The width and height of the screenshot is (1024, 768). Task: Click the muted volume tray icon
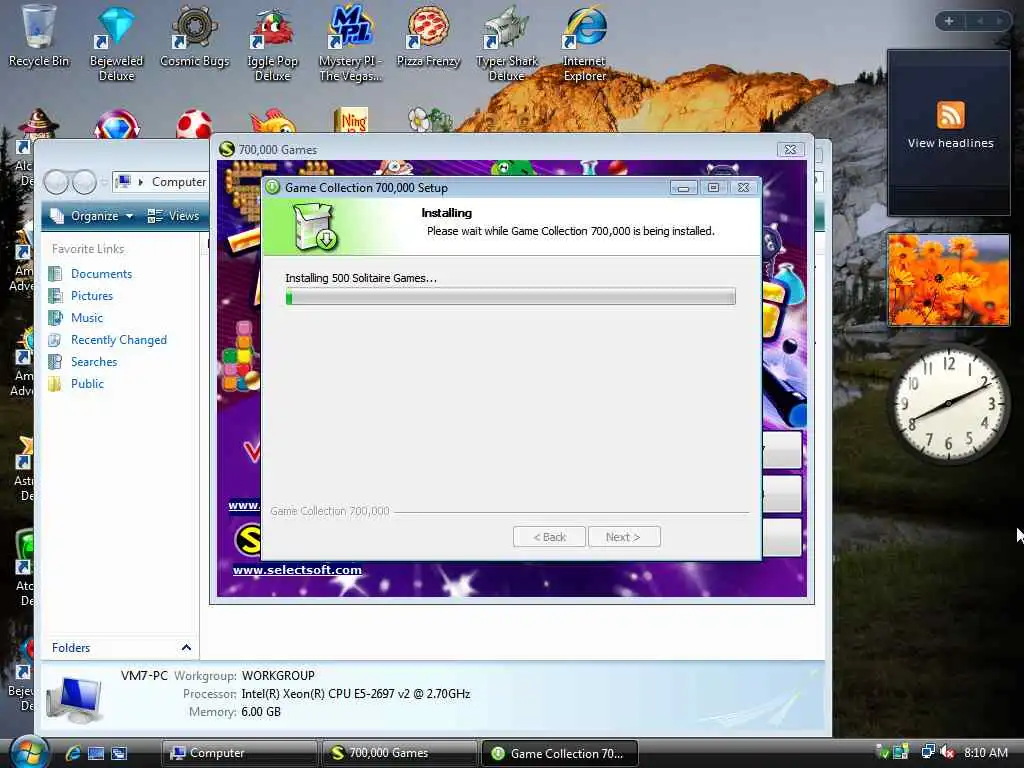pyautogui.click(x=947, y=752)
